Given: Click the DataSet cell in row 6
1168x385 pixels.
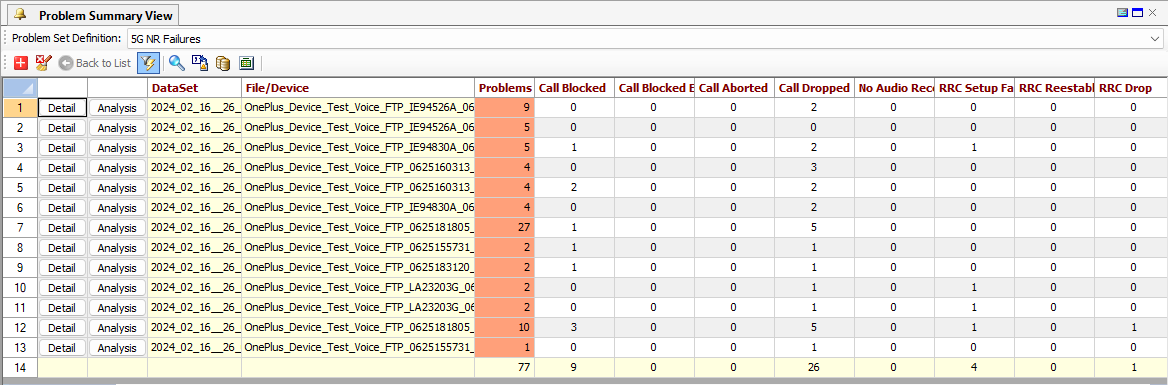Looking at the screenshot, I should pyautogui.click(x=194, y=208).
